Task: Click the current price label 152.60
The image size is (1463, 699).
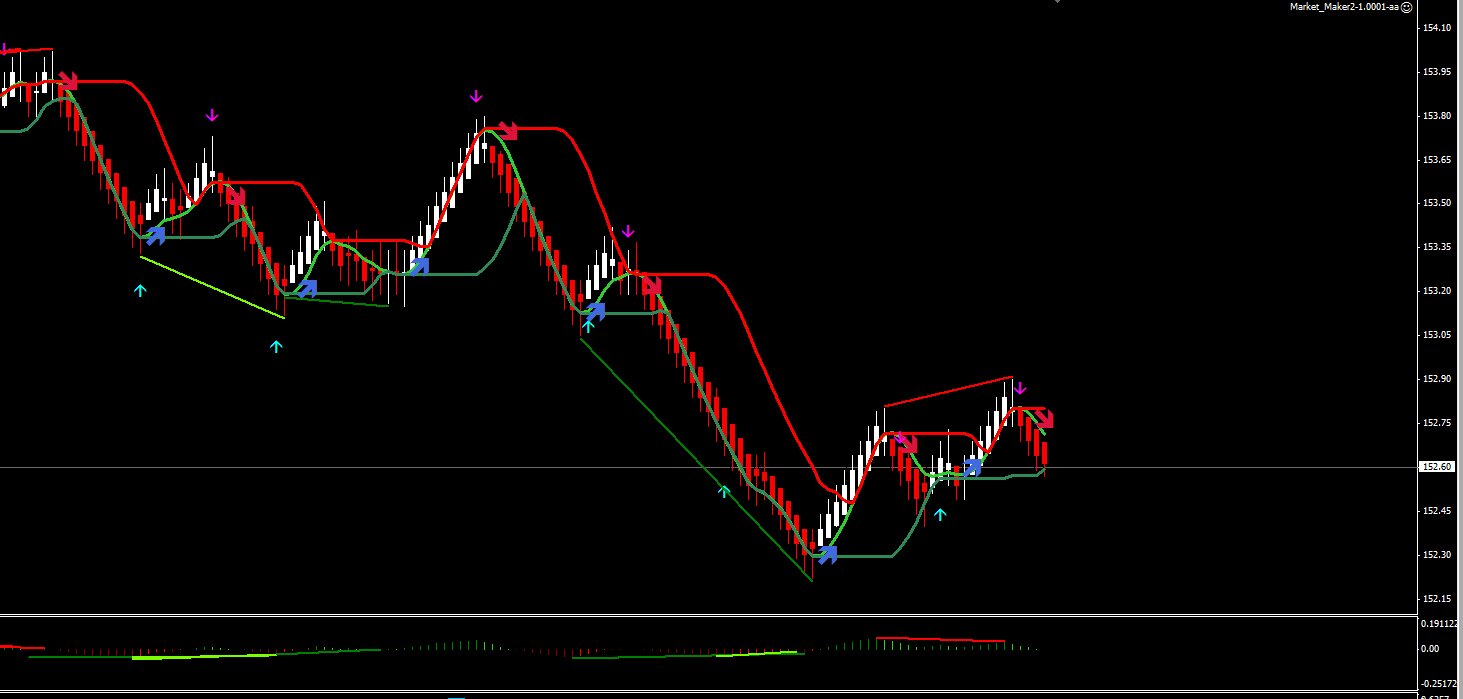Action: (1436, 467)
